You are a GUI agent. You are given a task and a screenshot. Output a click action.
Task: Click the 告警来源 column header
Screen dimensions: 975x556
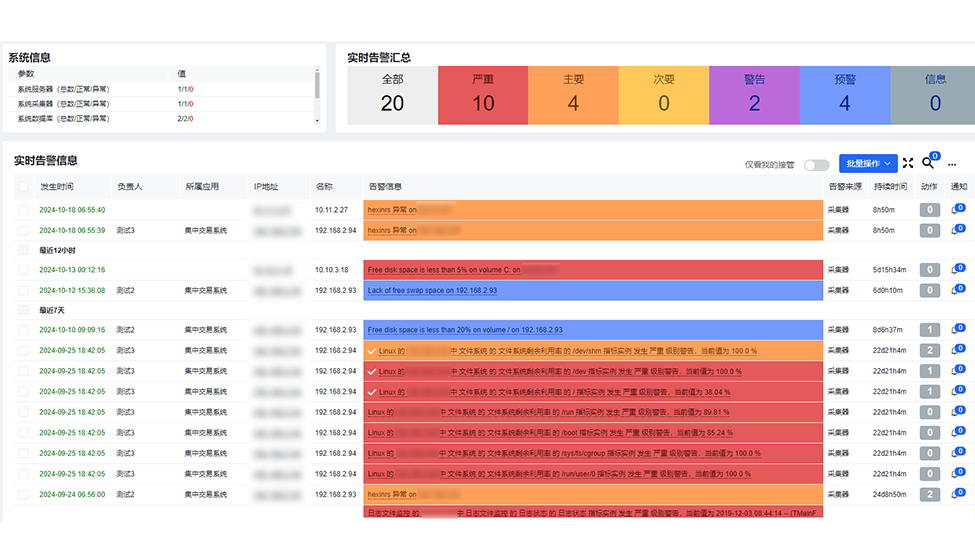tap(845, 187)
